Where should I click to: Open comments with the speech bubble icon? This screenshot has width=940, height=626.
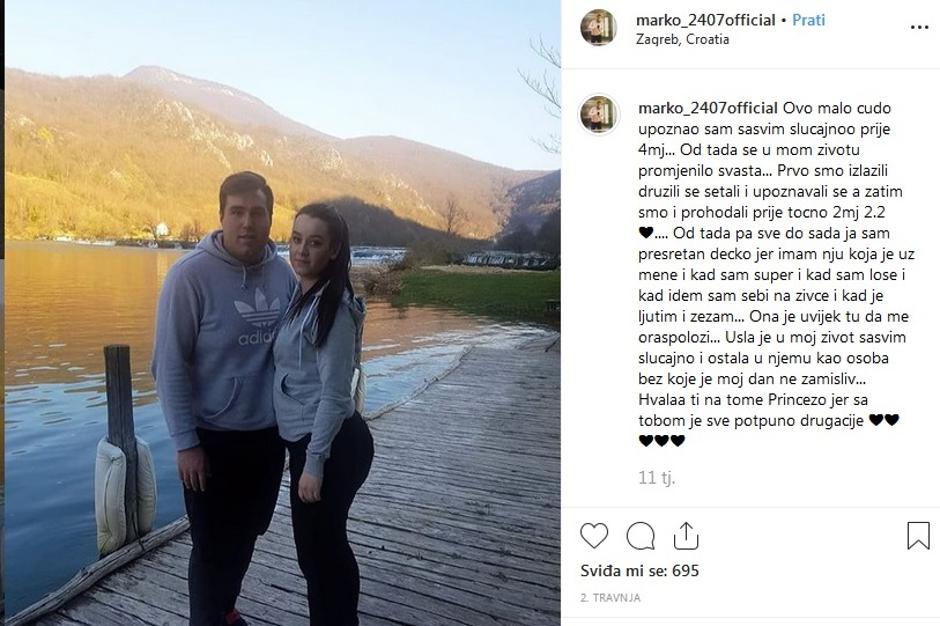coord(640,536)
